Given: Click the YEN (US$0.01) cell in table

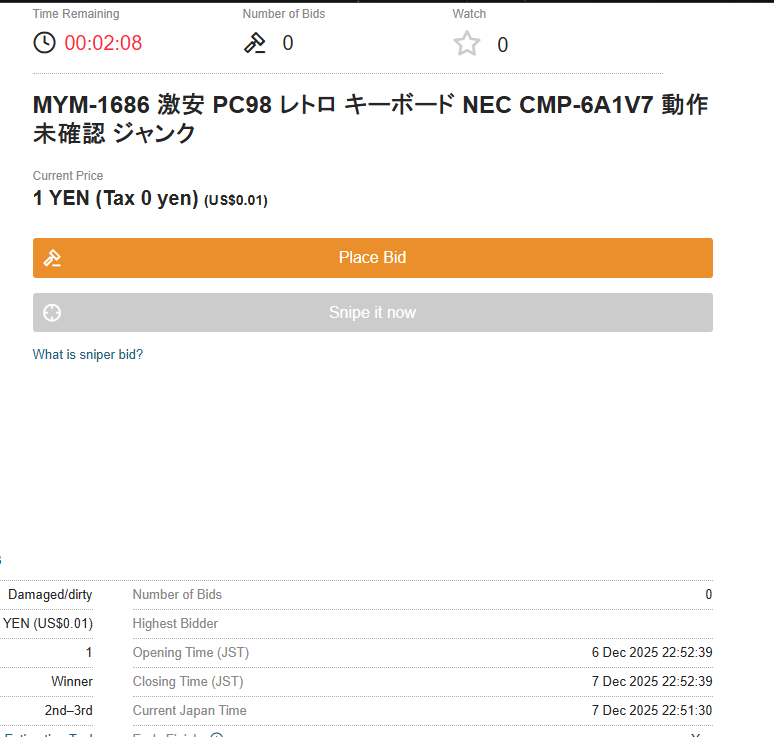Looking at the screenshot, I should (x=47, y=623).
